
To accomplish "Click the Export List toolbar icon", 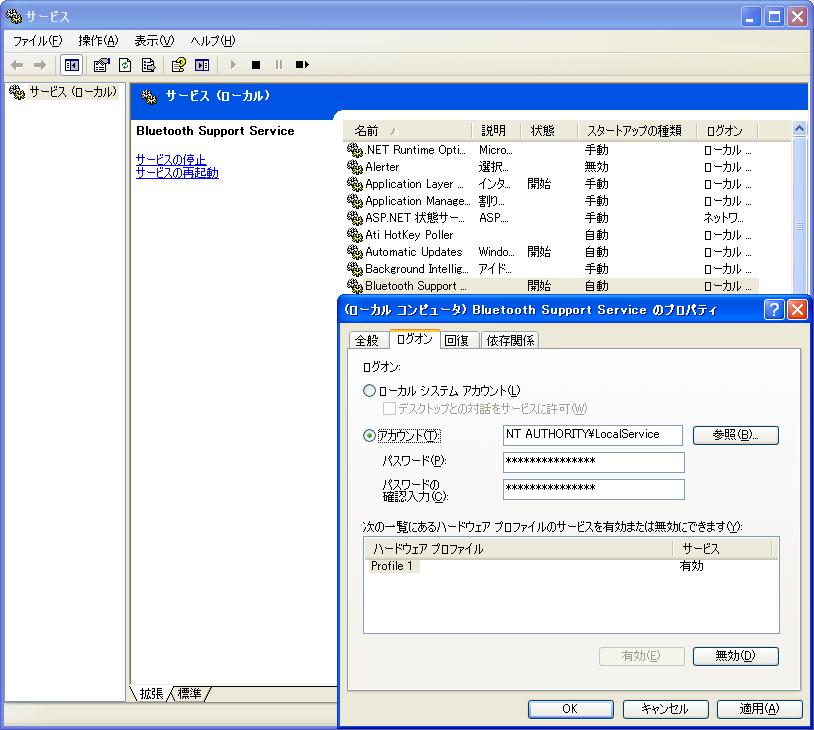I will 148,65.
